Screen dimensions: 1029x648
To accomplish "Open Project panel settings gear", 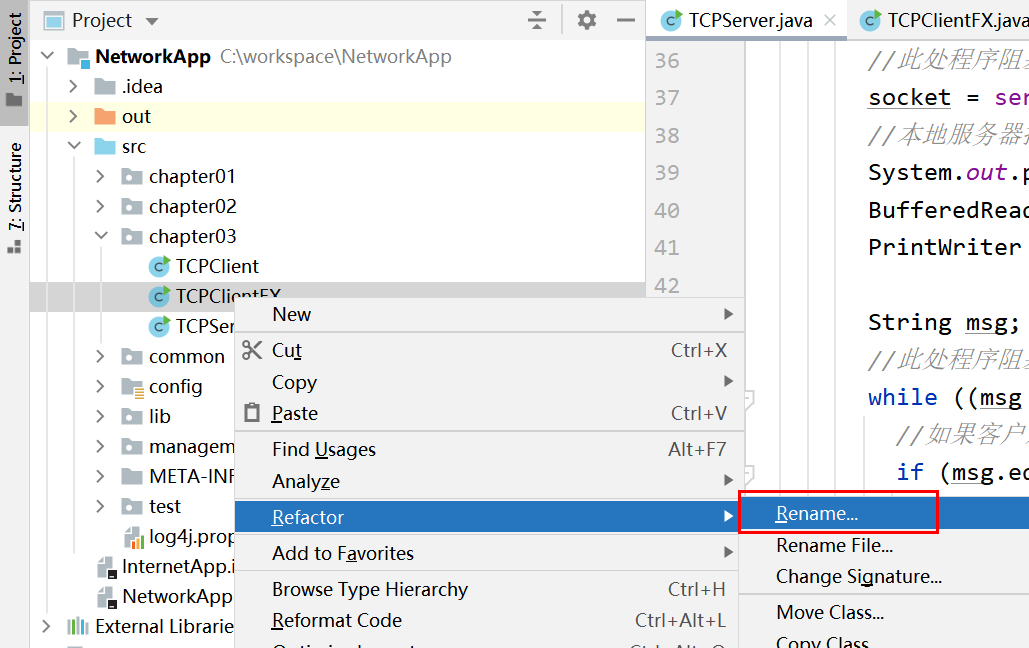I will pyautogui.click(x=587, y=20).
